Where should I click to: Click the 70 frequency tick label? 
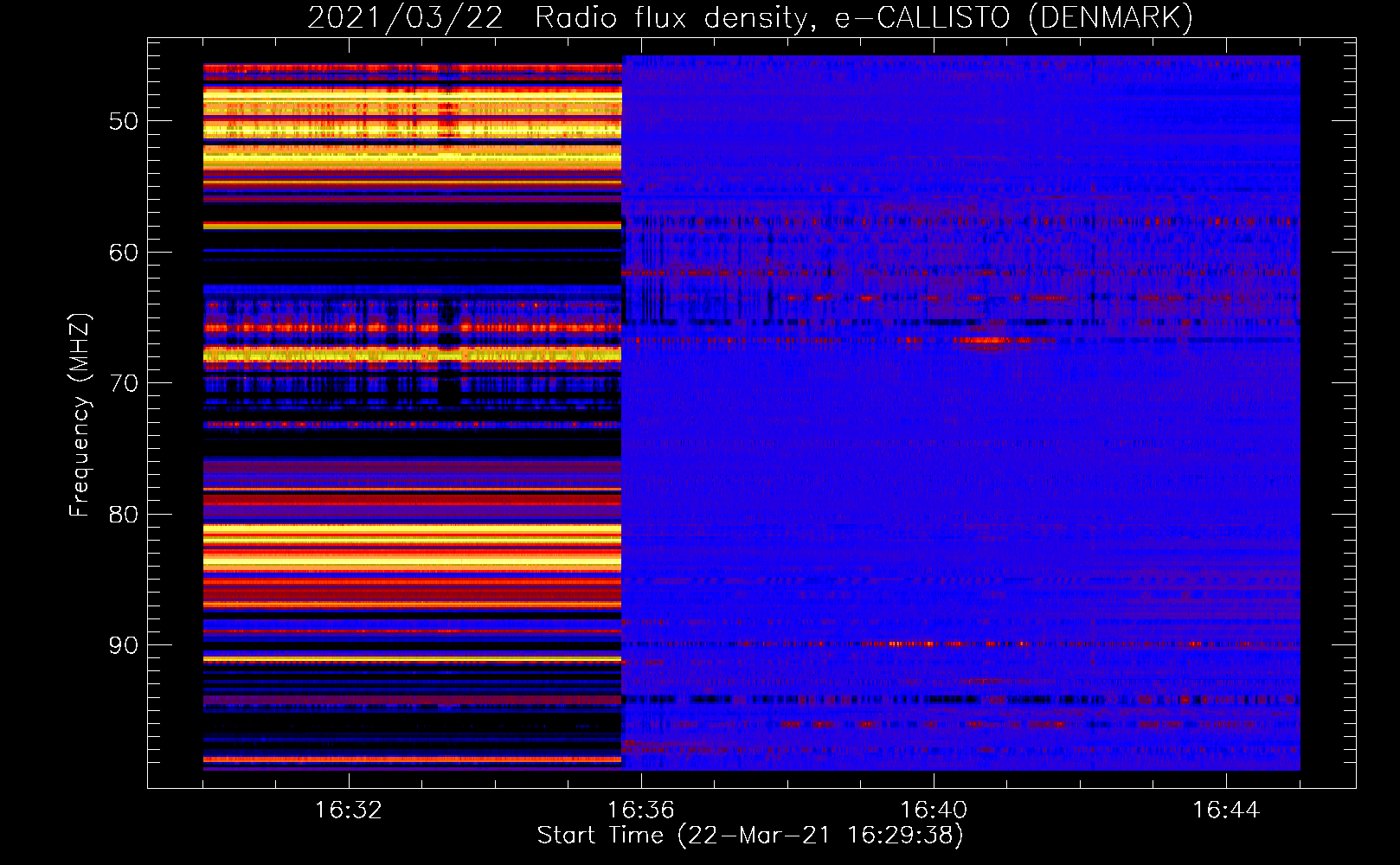[x=124, y=383]
